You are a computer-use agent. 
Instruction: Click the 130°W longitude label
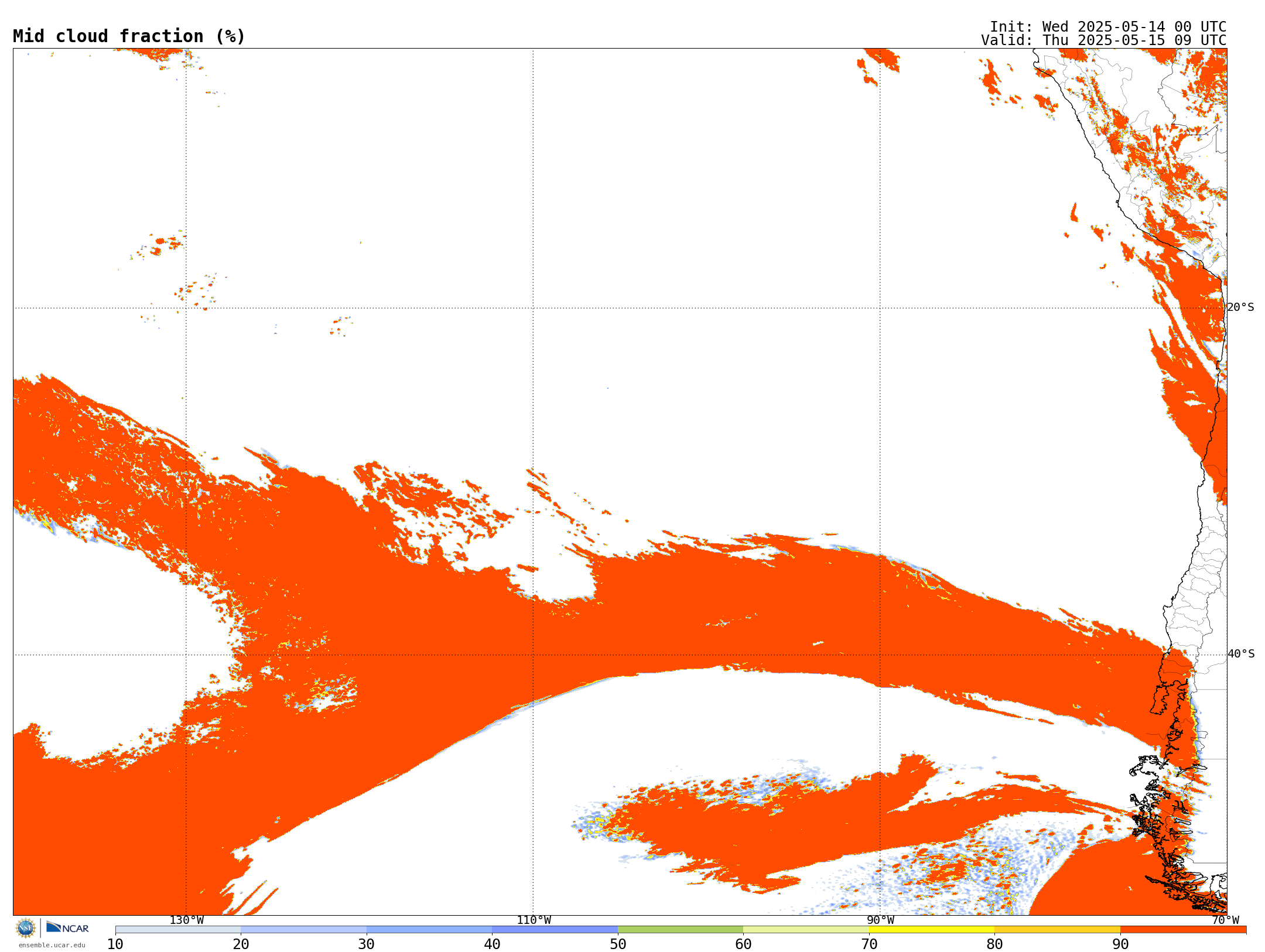pyautogui.click(x=187, y=920)
